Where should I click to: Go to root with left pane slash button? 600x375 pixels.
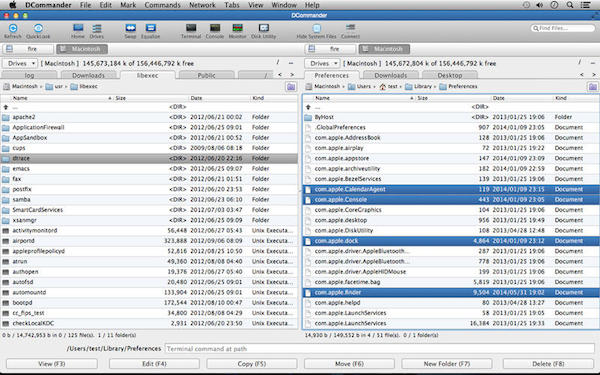pos(278,62)
